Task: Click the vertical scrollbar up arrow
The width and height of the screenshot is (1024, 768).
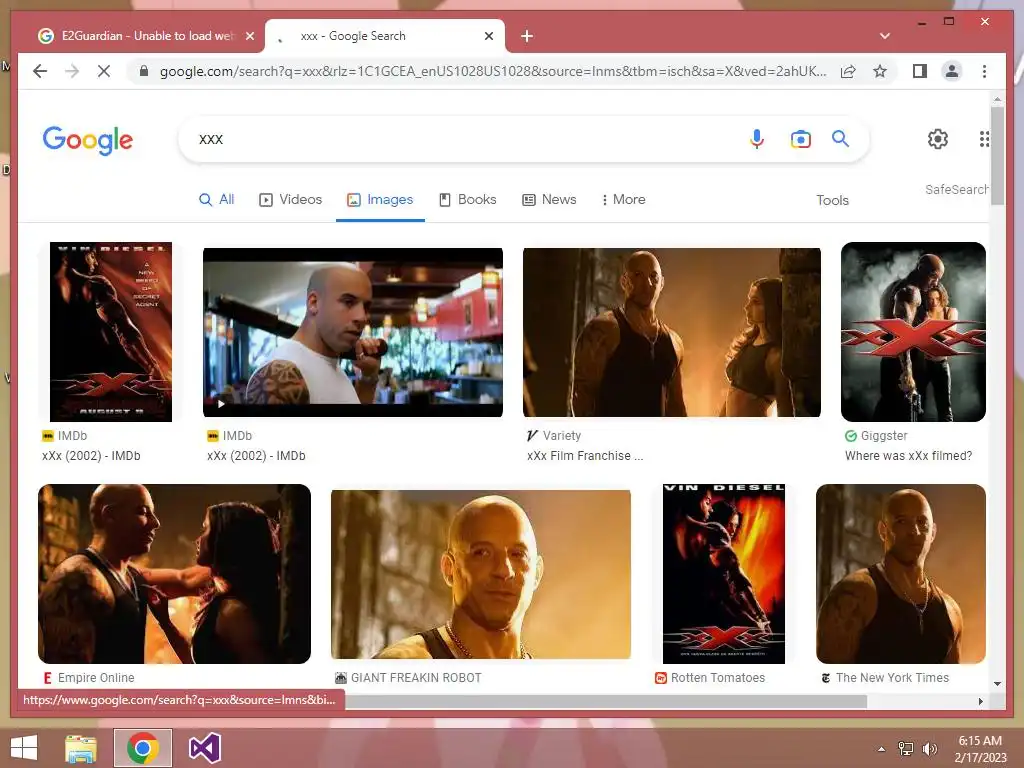Action: click(997, 99)
